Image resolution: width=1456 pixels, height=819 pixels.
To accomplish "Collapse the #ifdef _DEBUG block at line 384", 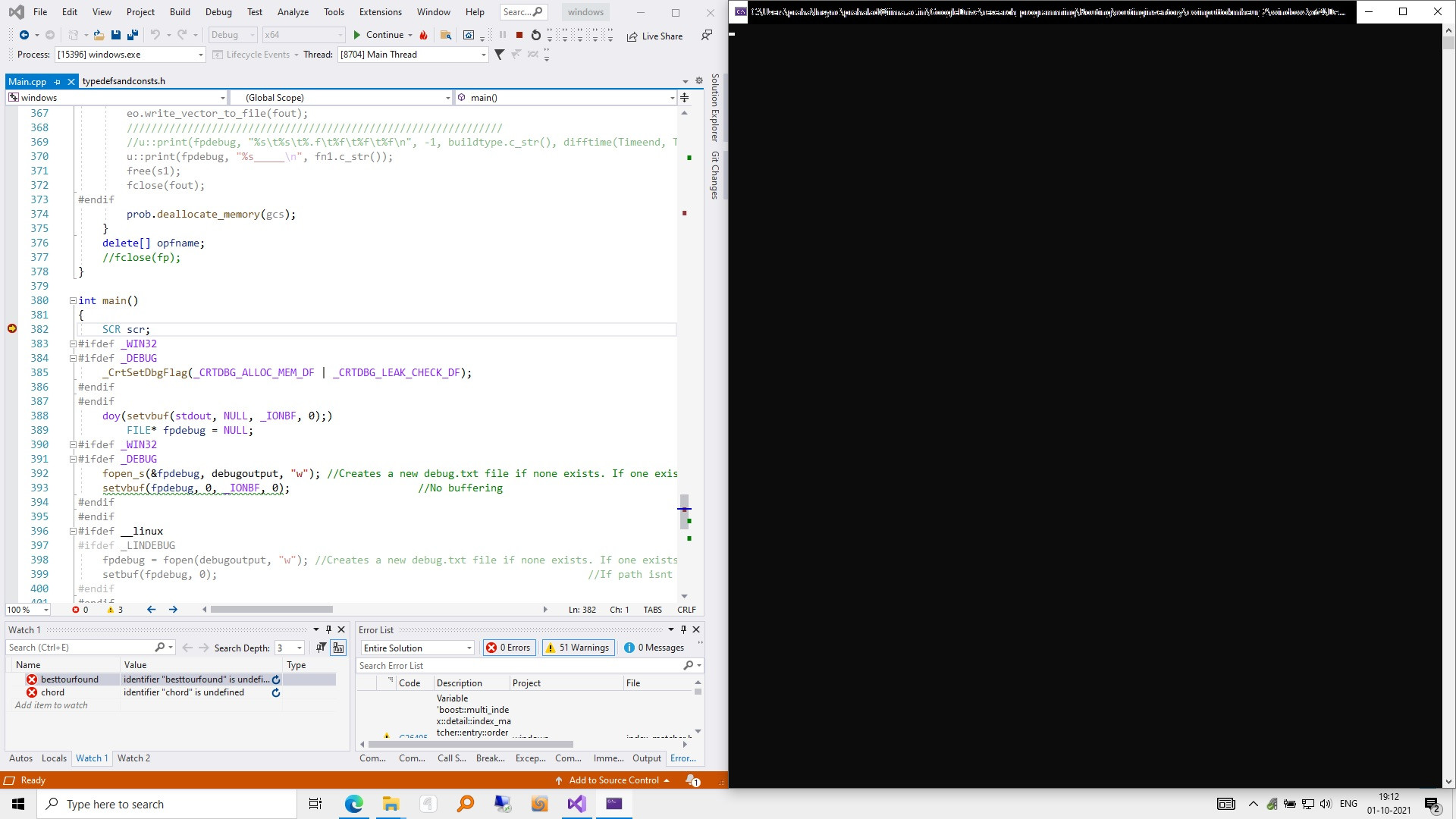I will 74,358.
